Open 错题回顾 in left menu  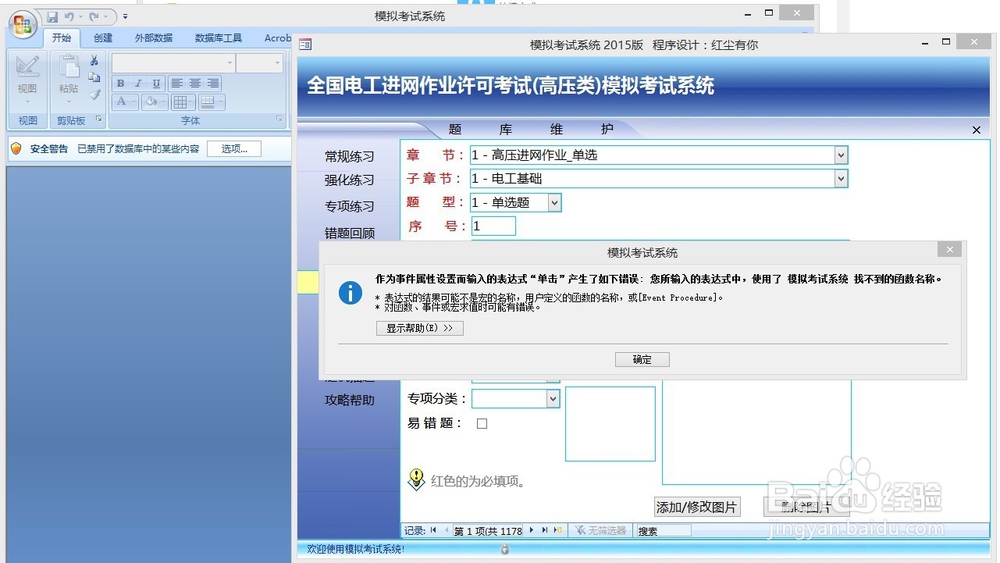[x=349, y=233]
